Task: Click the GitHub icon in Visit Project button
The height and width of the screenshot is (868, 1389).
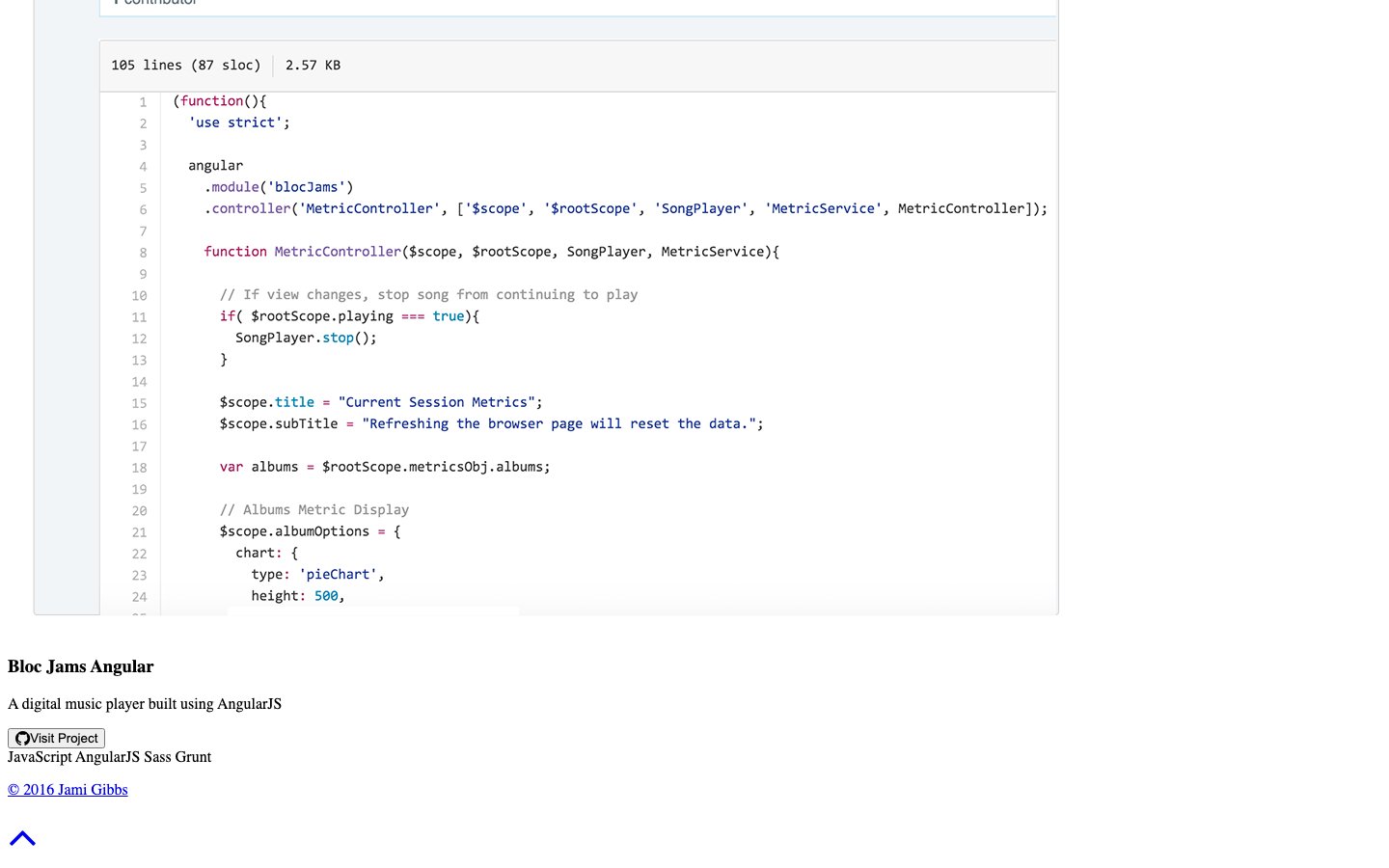Action: tap(22, 738)
